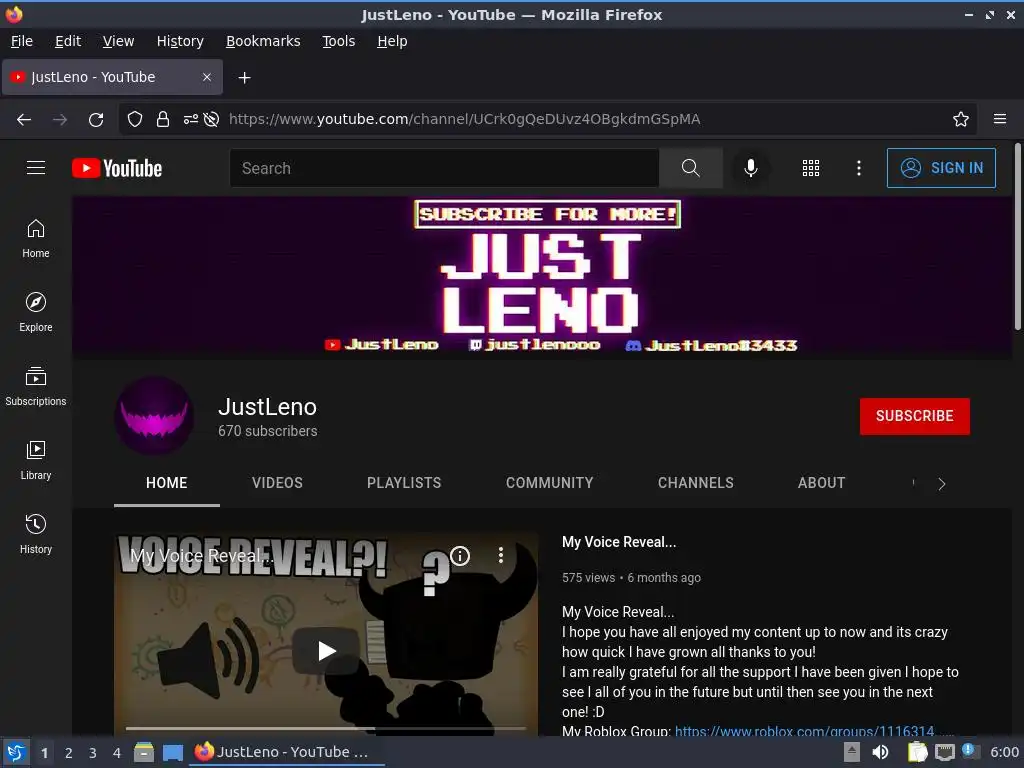Viewport: 1024px width, 768px height.
Task: View site security lock info
Action: pos(163,119)
